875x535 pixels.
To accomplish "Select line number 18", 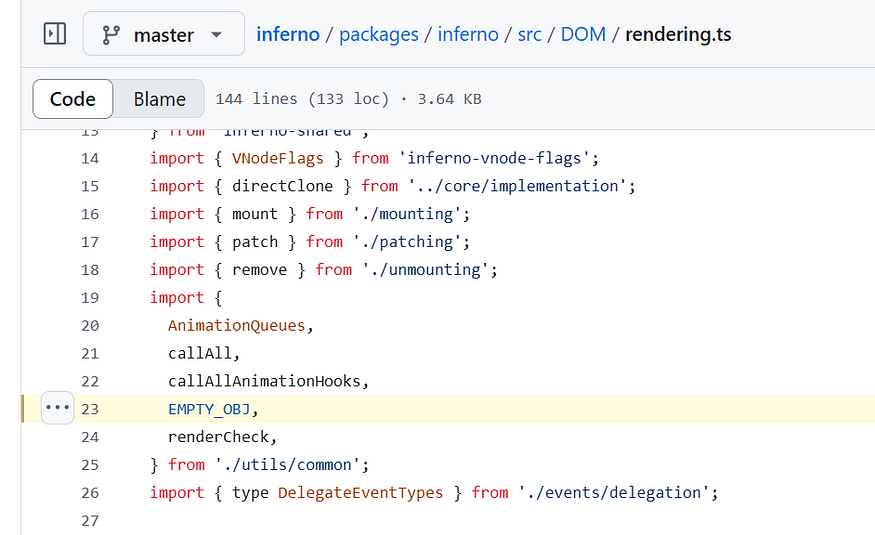I will (x=90, y=270).
